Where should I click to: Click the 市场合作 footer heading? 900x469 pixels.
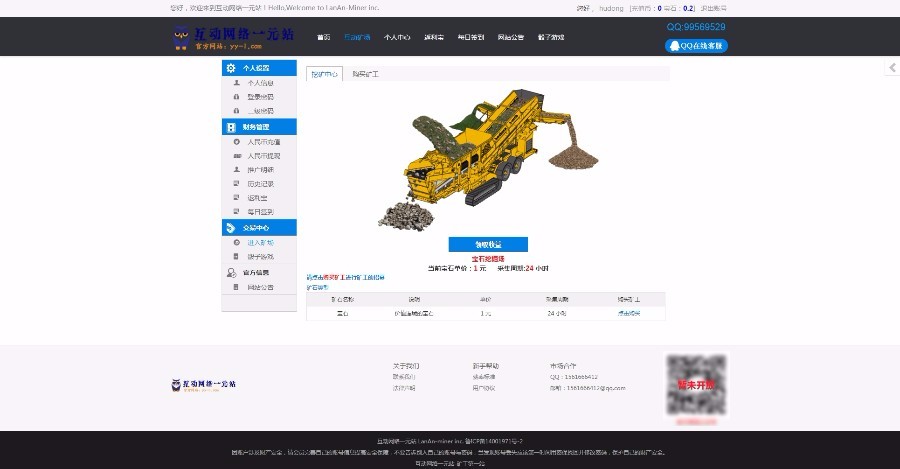point(563,366)
